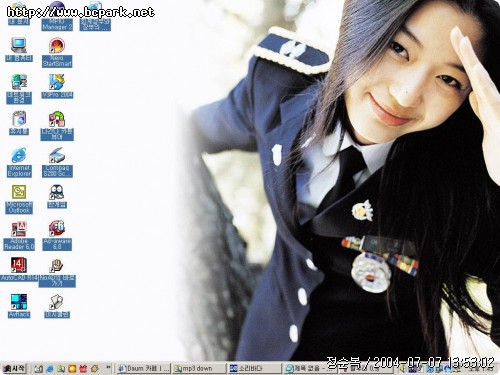Open the Ad-aware 6.0 shortcut
This screenshot has width=500, height=375.
(57, 236)
